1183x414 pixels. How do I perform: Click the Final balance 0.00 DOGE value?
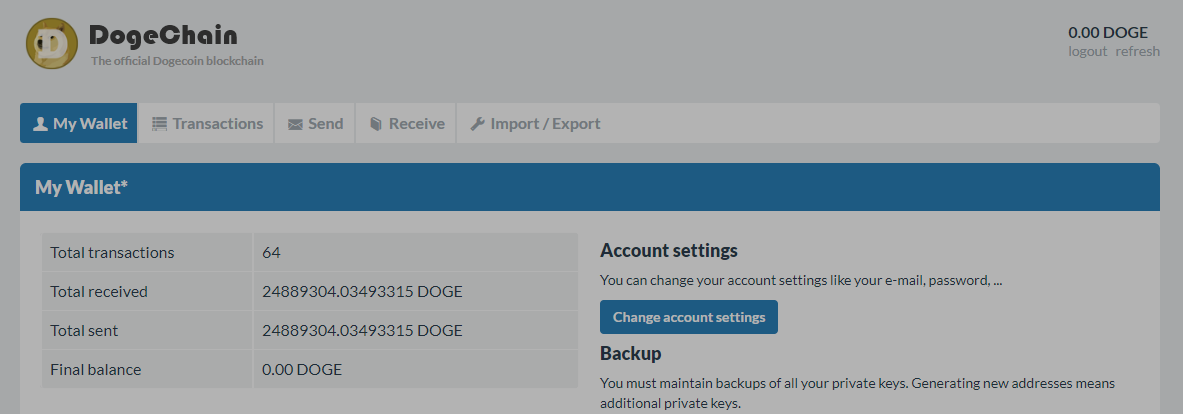302,370
